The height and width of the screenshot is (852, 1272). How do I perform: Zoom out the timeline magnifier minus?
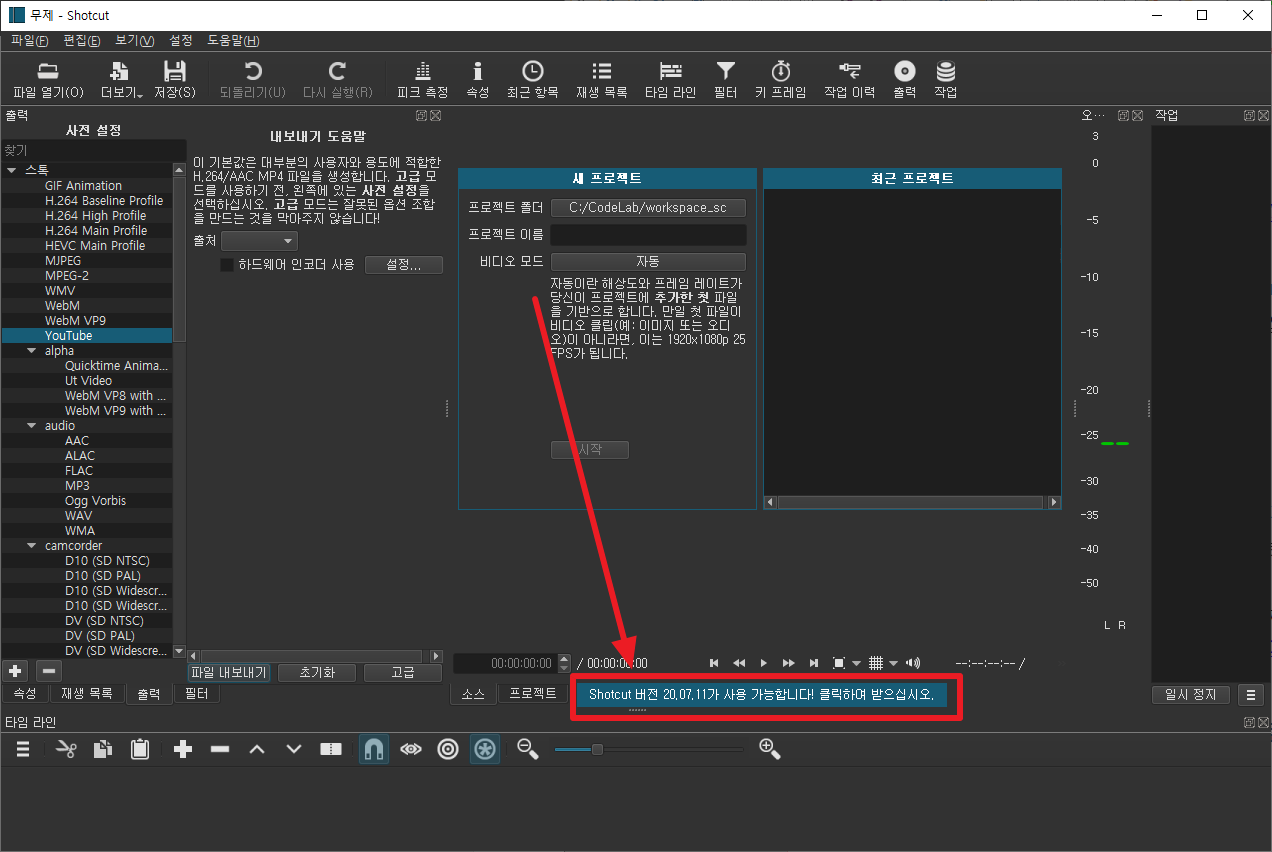pyautogui.click(x=528, y=748)
